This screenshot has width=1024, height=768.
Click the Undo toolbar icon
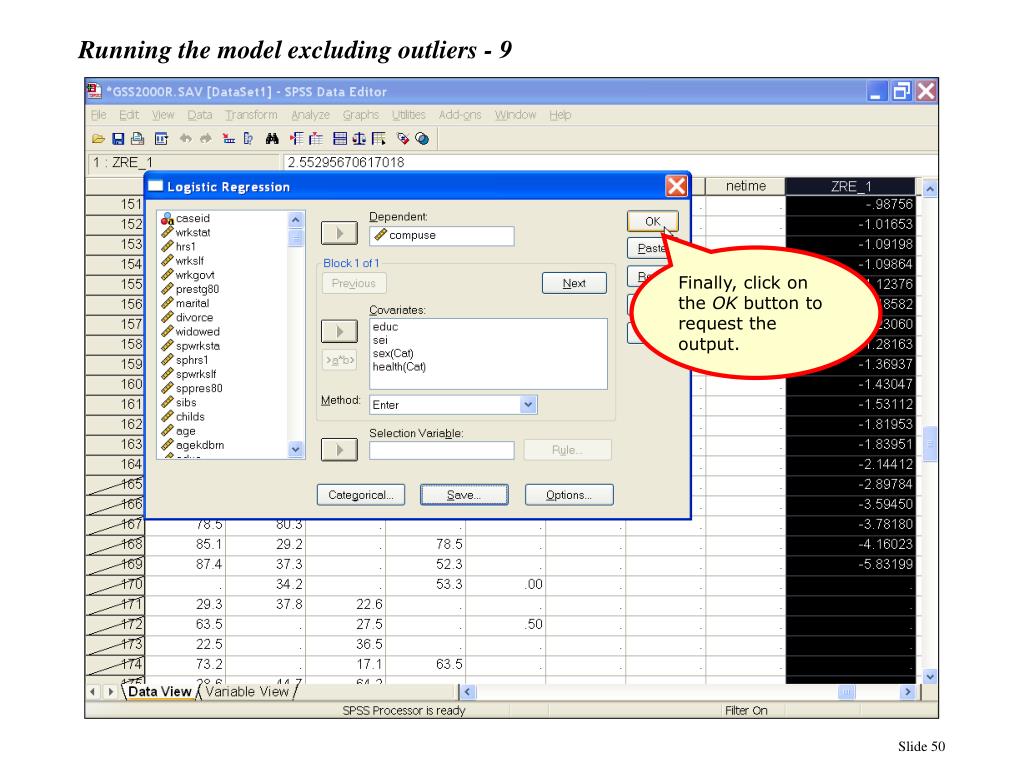[x=186, y=138]
